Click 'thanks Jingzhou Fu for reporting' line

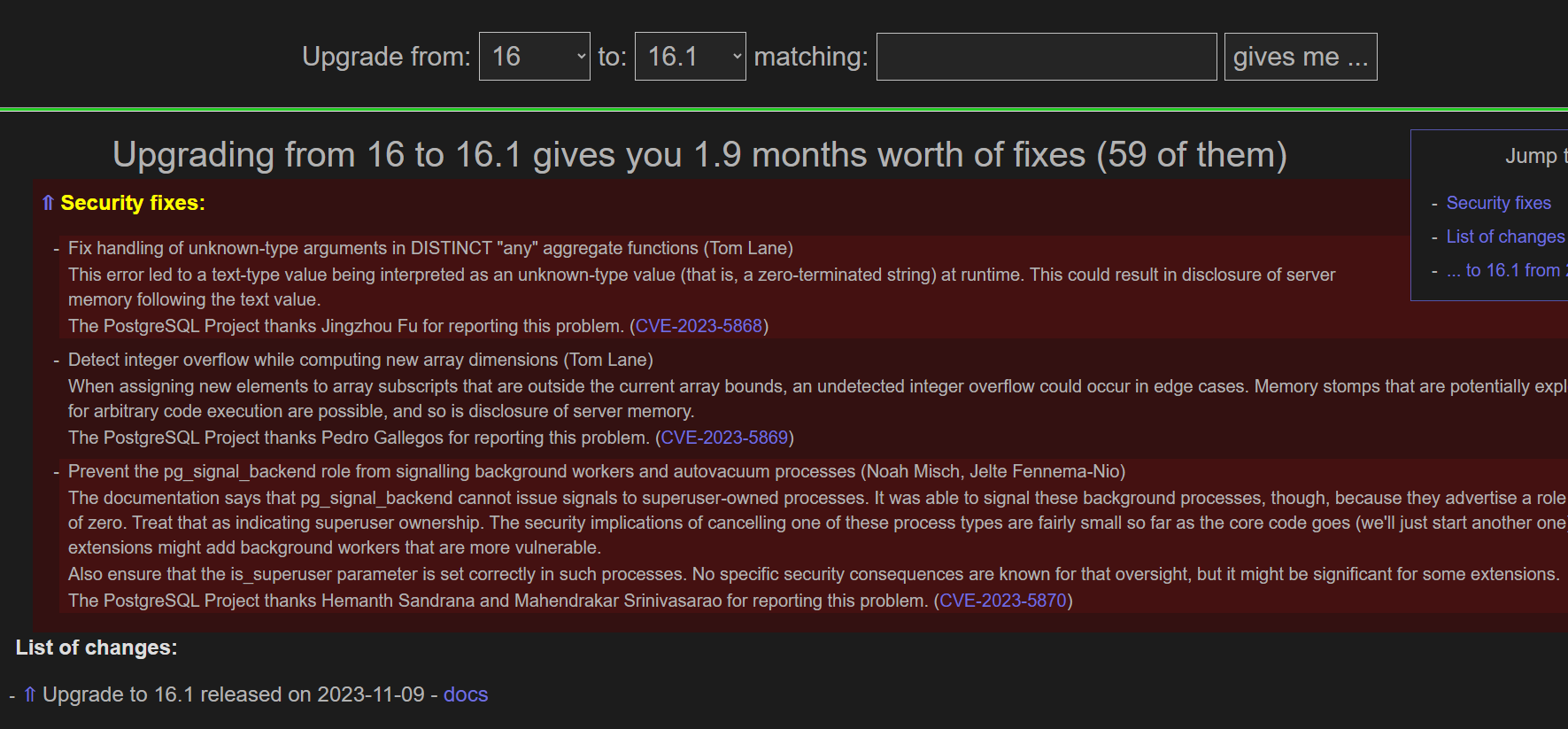coord(418,326)
